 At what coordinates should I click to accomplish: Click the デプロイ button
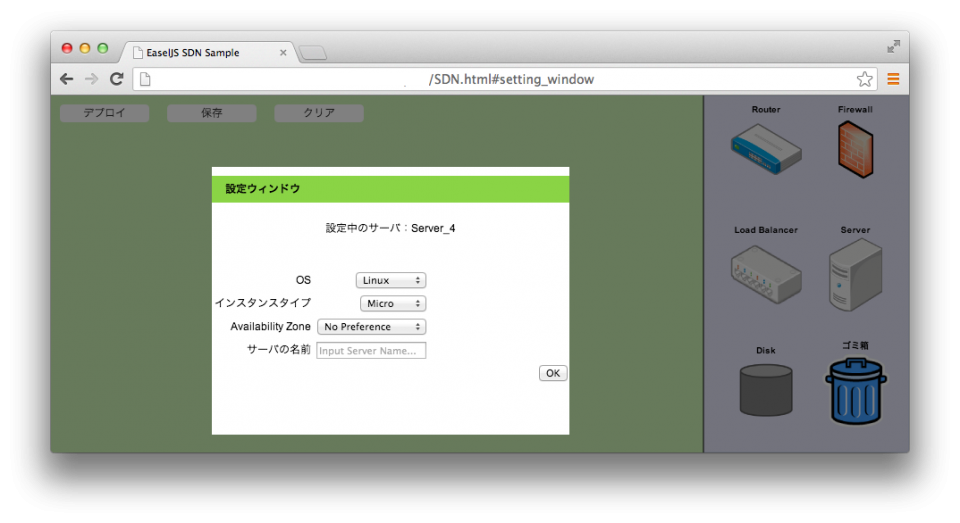click(105, 113)
